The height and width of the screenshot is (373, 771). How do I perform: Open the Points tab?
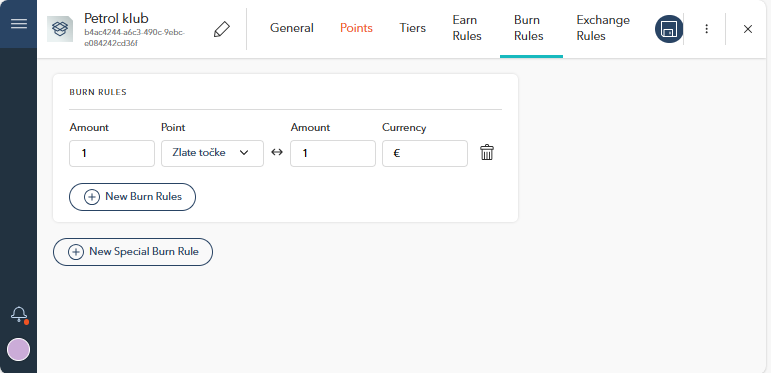pos(356,28)
